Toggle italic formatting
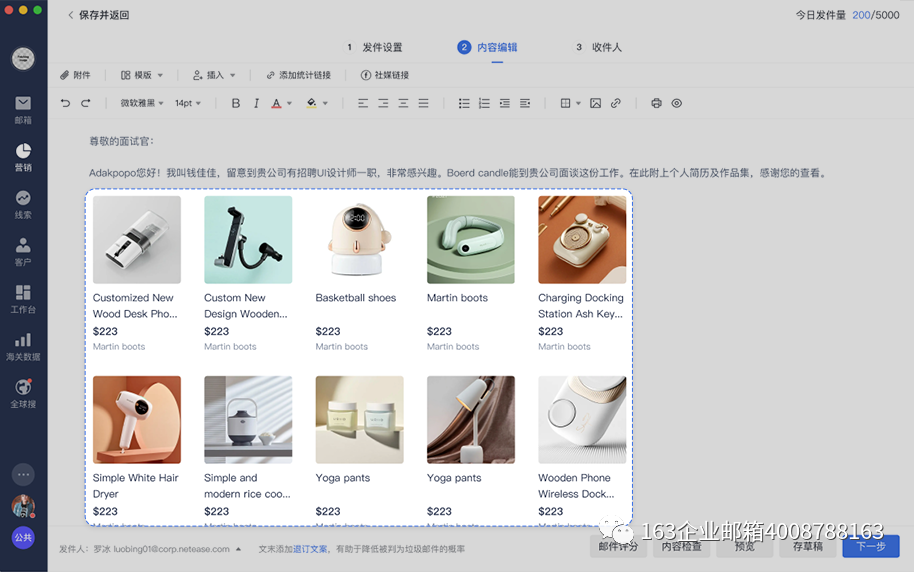914x572 pixels. coord(256,103)
